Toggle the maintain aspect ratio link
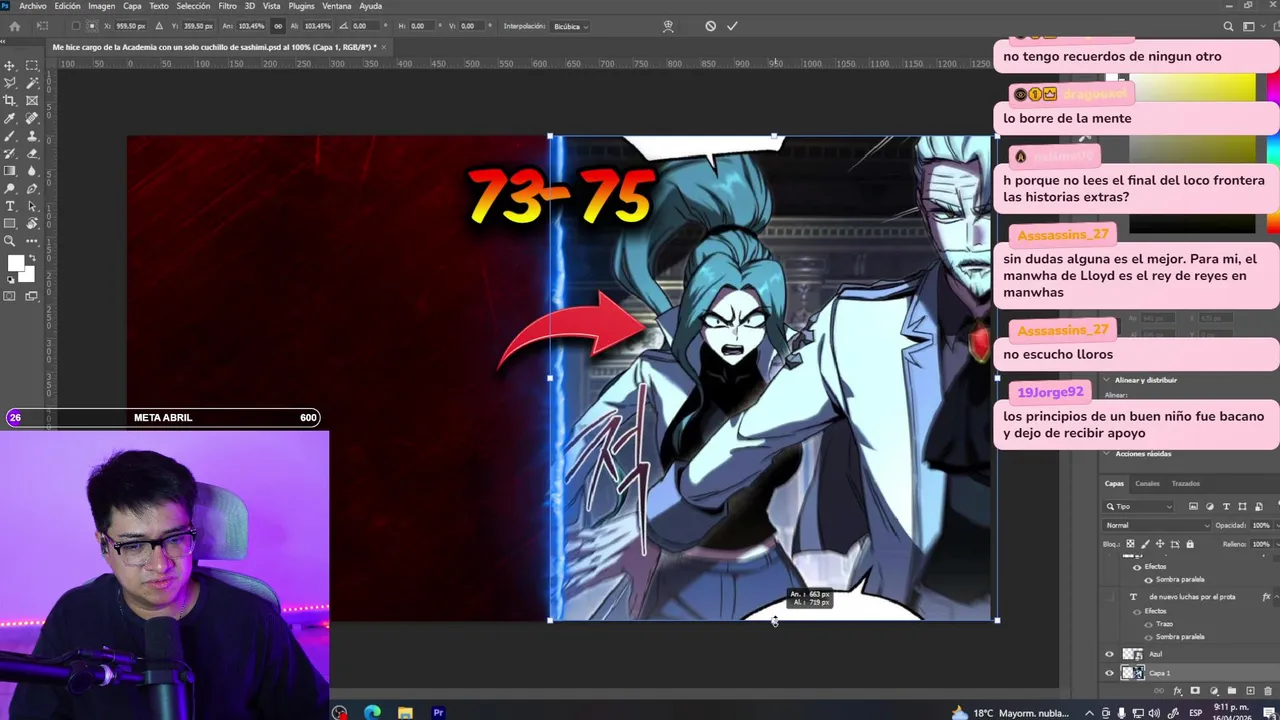This screenshot has height=720, width=1280. tap(278, 26)
